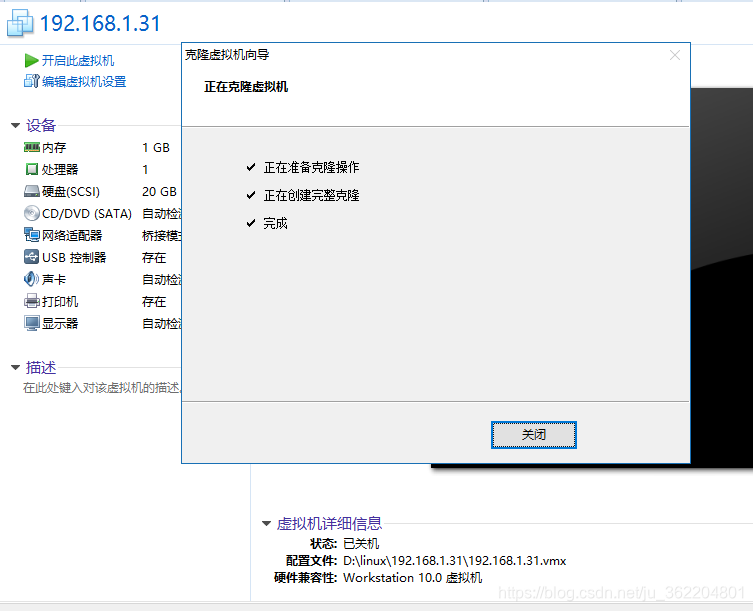Click the processor icon beside 处理器
Viewport: 753px width, 611px height.
point(32,169)
